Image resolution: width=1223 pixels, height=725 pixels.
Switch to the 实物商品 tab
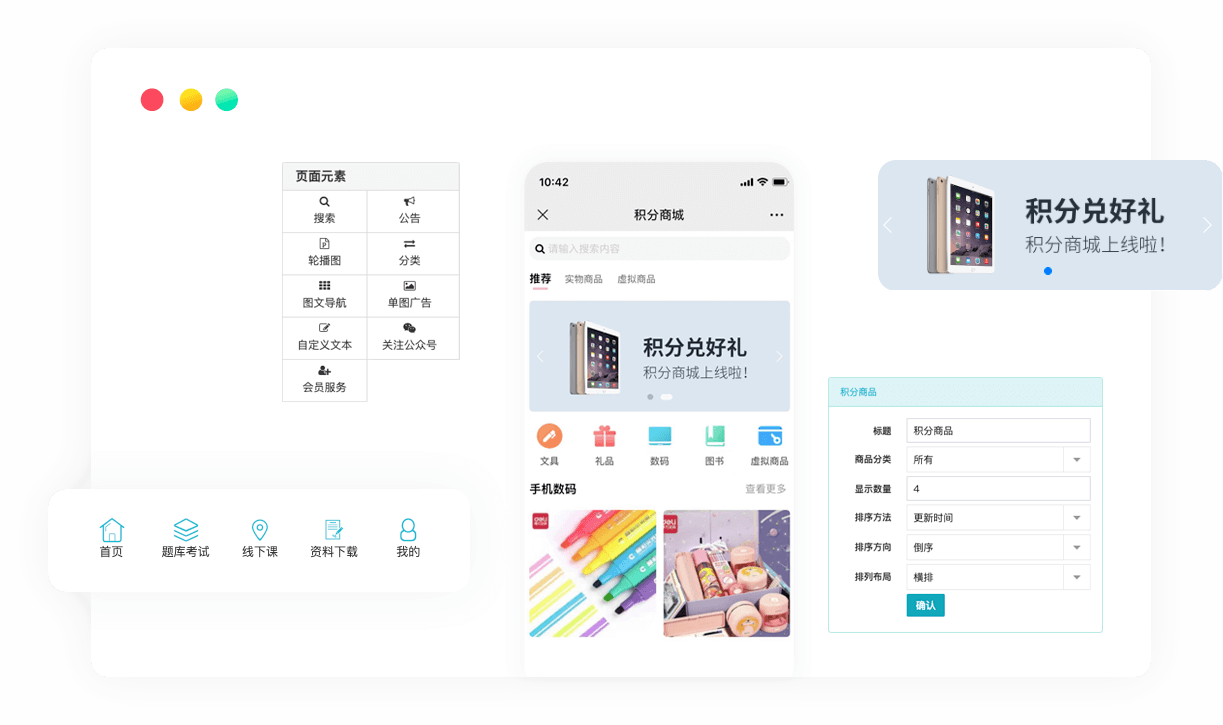pyautogui.click(x=583, y=279)
